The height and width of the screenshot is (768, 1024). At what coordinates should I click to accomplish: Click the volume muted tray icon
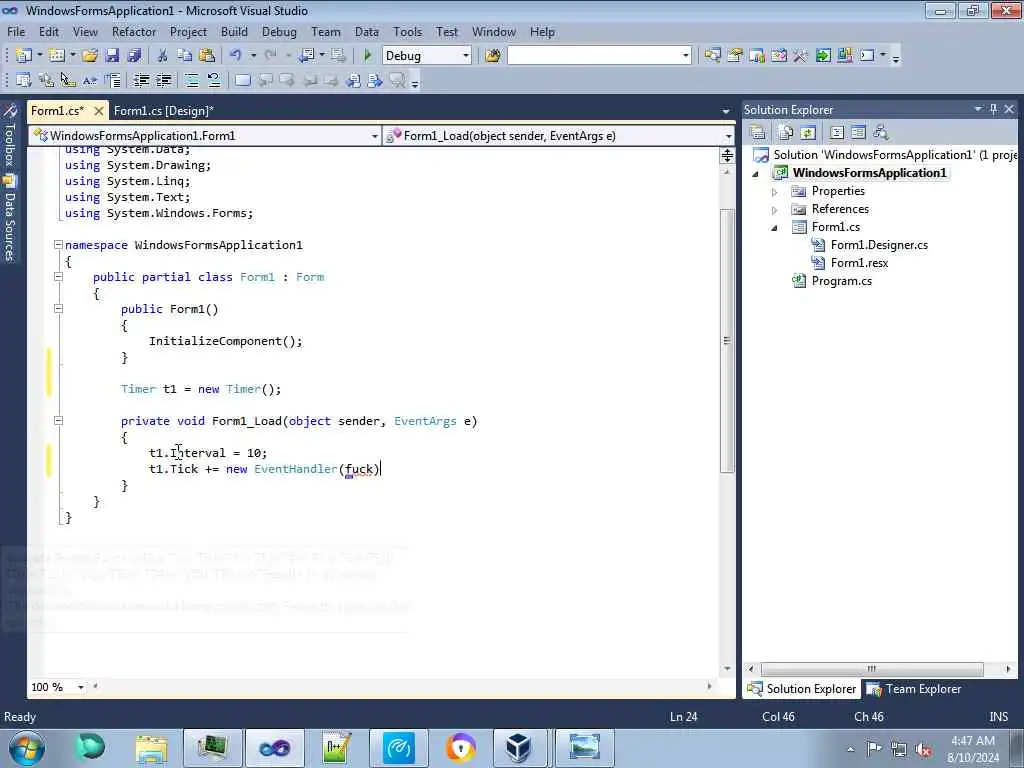click(x=923, y=749)
